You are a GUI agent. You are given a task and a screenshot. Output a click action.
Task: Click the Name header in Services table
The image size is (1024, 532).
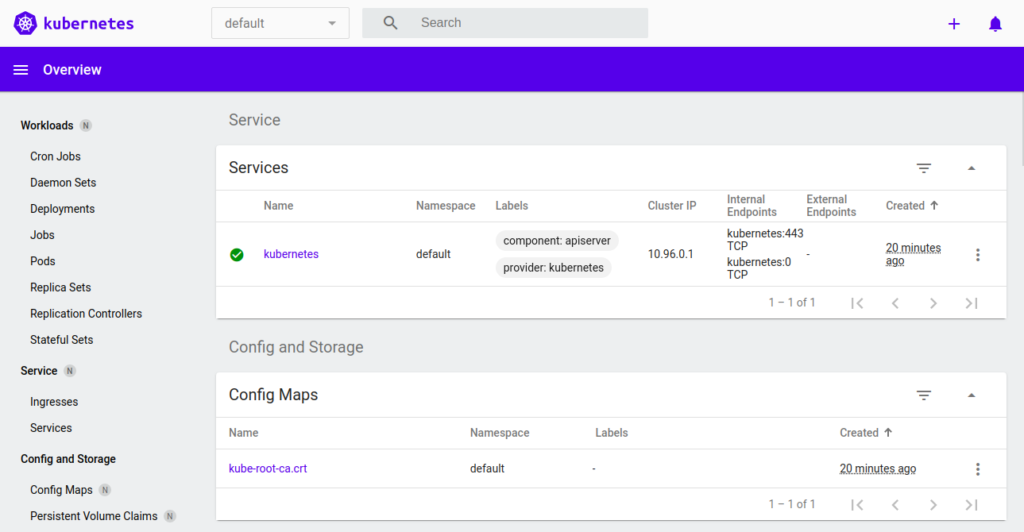pyautogui.click(x=278, y=206)
